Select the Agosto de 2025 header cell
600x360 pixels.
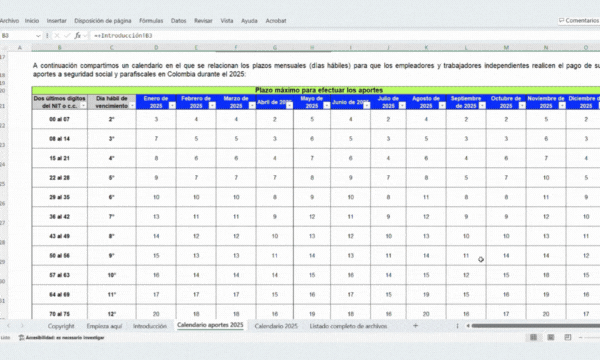(x=426, y=102)
